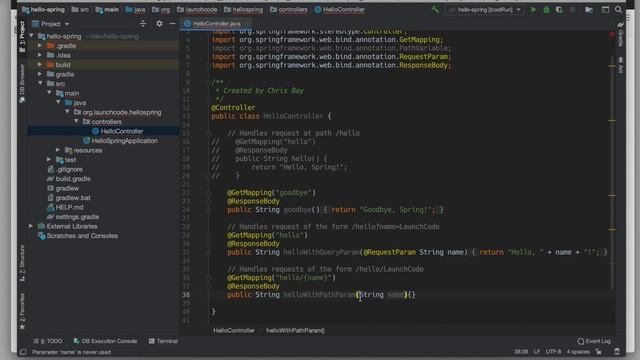Click the layout window icon beside search
This screenshot has height=360, width=640.
click(x=605, y=9)
